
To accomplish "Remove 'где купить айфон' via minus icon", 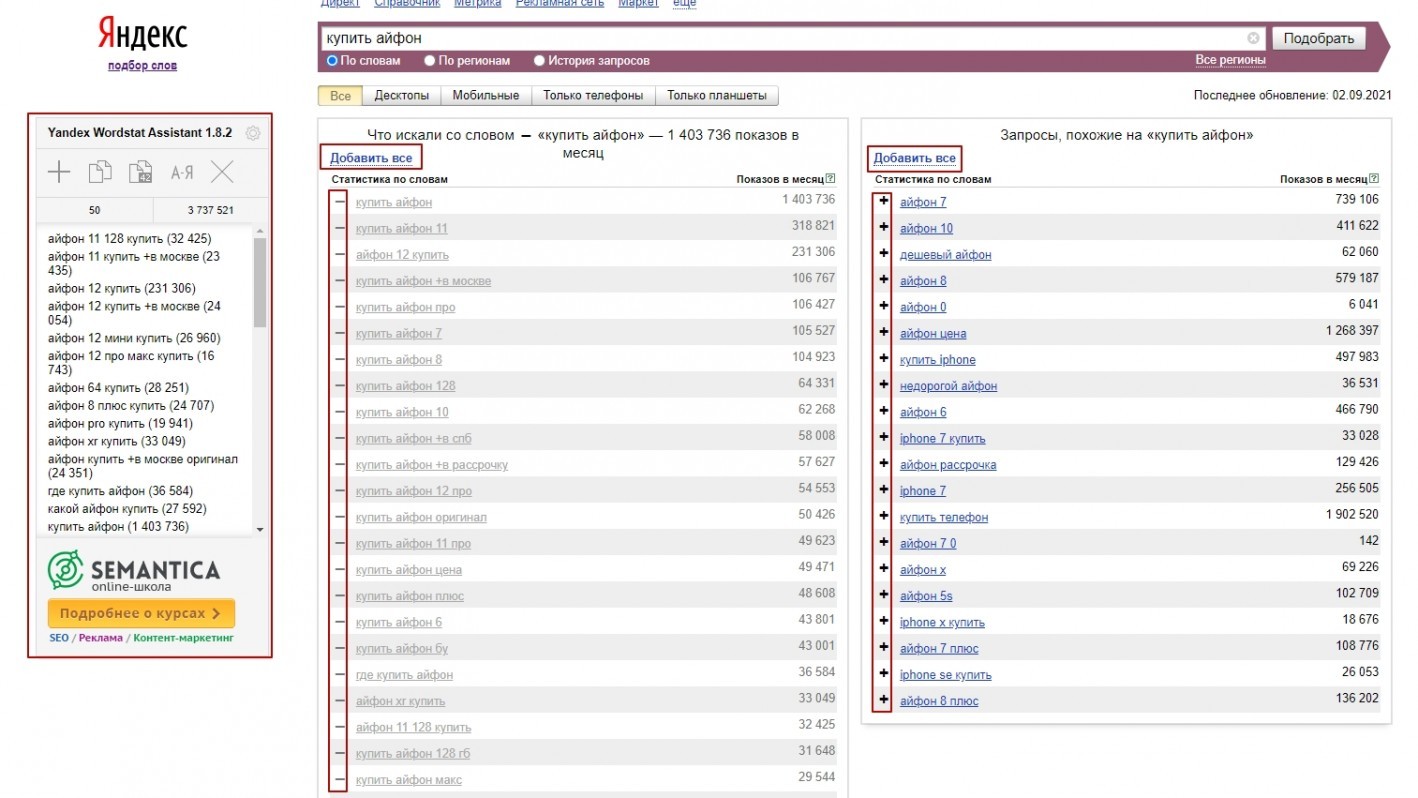I will [339, 675].
